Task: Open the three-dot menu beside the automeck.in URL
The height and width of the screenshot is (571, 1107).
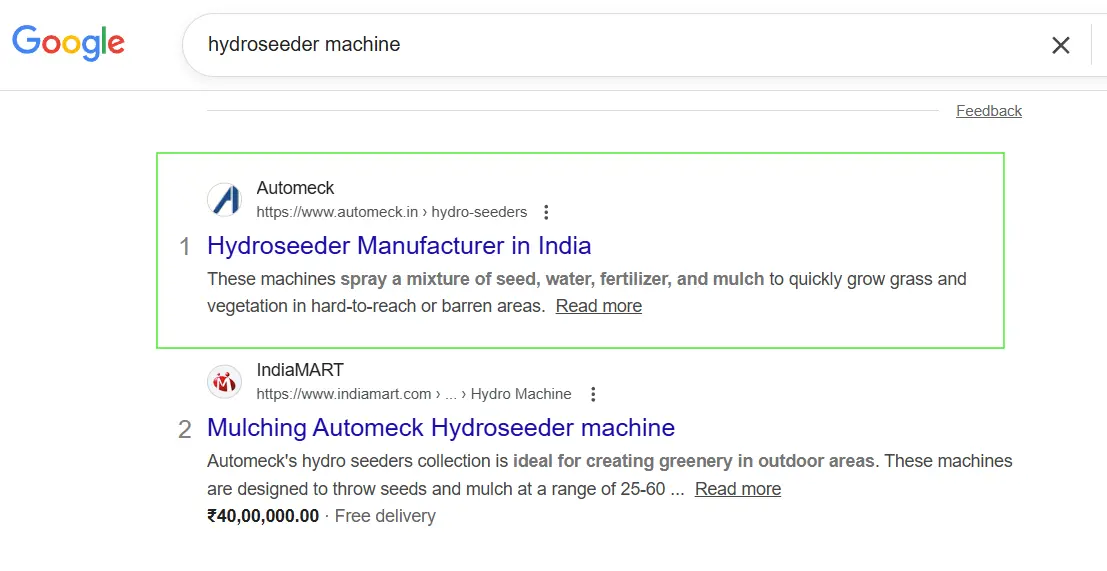Action: pyautogui.click(x=546, y=212)
